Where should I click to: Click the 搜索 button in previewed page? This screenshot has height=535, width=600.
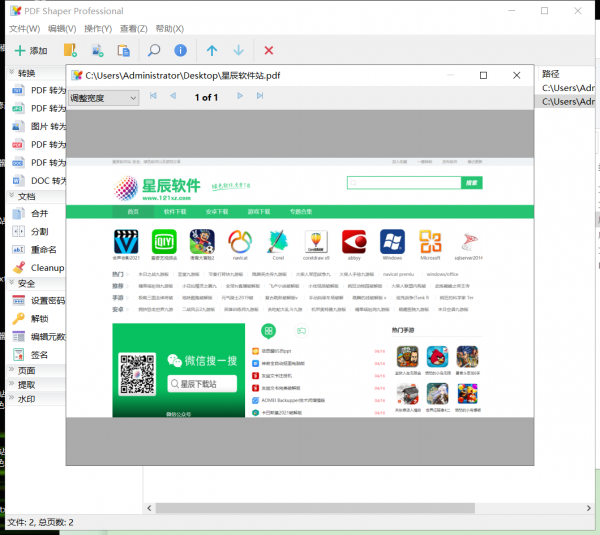pyautogui.click(x=471, y=183)
